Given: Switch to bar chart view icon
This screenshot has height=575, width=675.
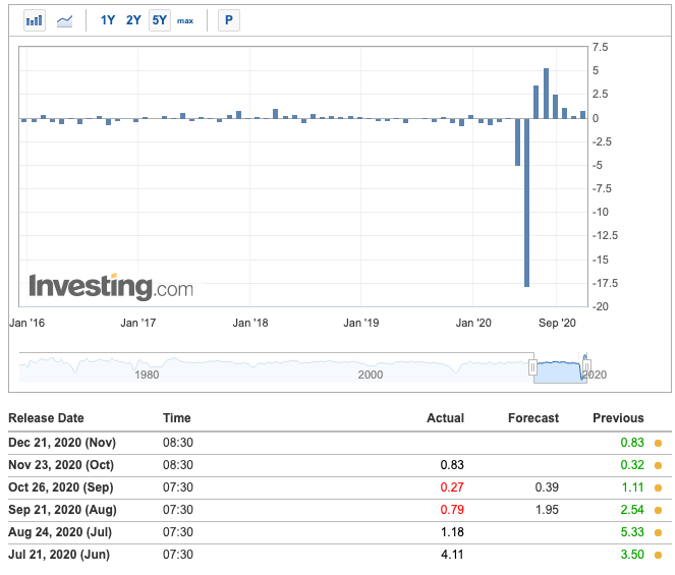Looking at the screenshot, I should (34, 20).
